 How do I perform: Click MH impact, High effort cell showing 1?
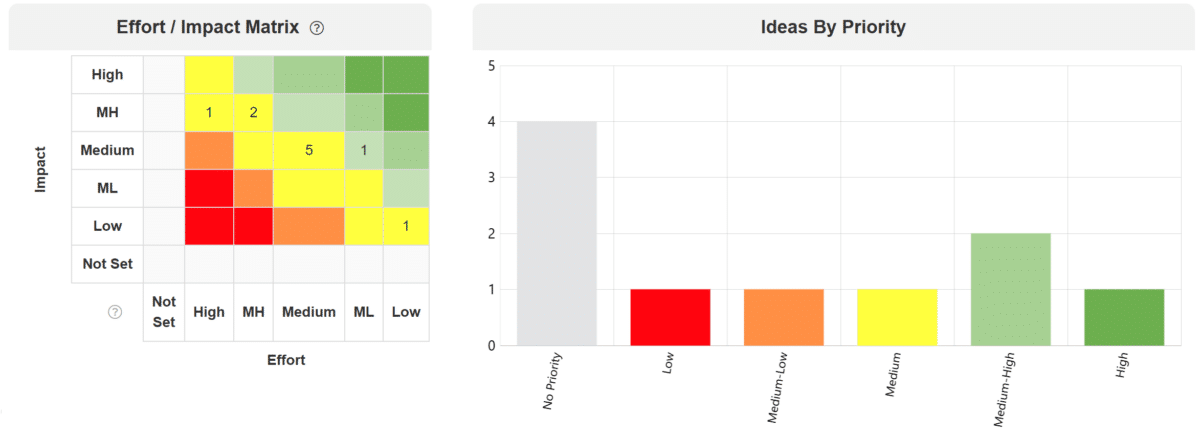coord(209,112)
